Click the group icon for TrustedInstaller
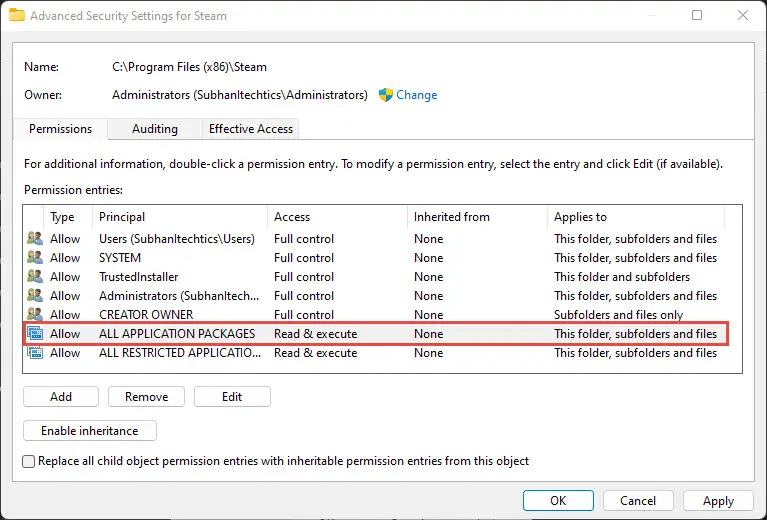The height and width of the screenshot is (520, 767). coord(35,276)
